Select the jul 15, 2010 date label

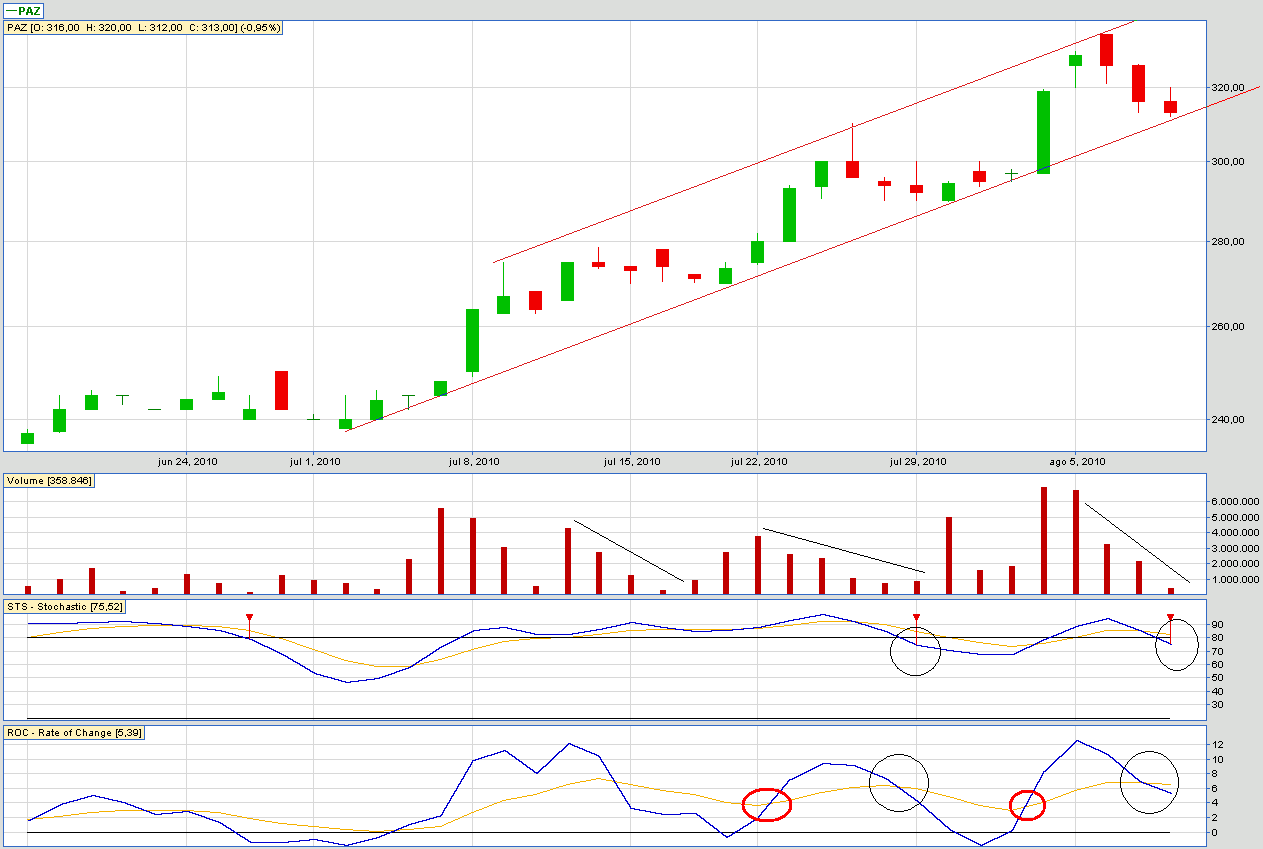pyautogui.click(x=632, y=461)
